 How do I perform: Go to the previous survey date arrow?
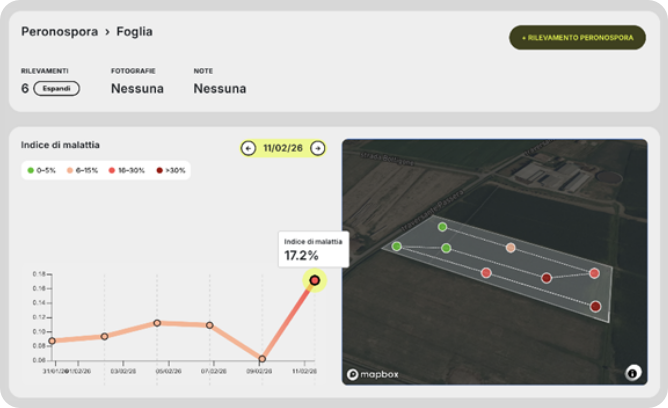[x=249, y=148]
